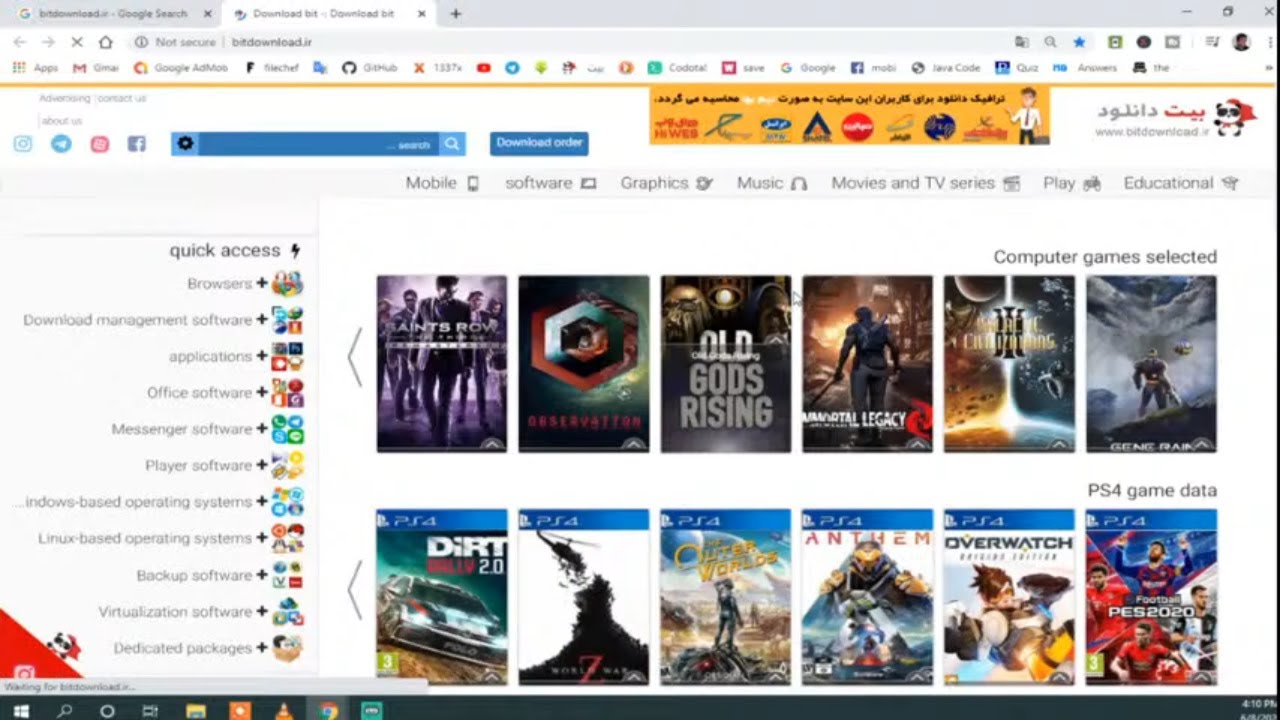Open Office software icon
This screenshot has height=720, width=1280.
point(287,393)
